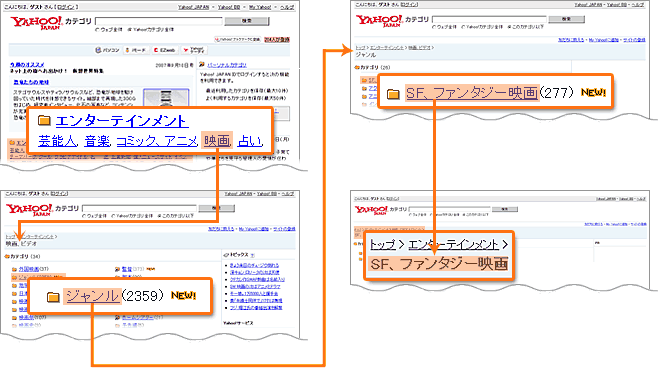The height and width of the screenshot is (370, 660).
Task: Select Yahoo!カテゴリ全体 radio on top-right ジャンル page
Action: (x=463, y=27)
